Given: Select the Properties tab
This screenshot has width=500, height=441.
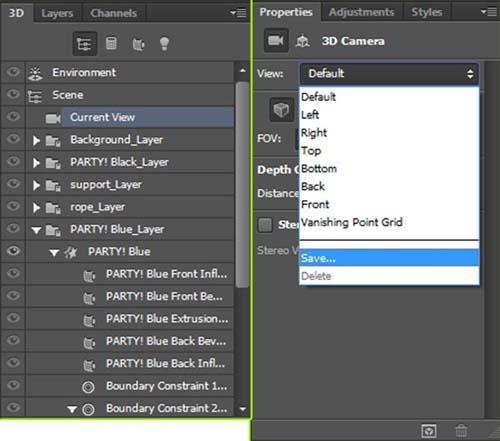Looking at the screenshot, I should coord(286,12).
